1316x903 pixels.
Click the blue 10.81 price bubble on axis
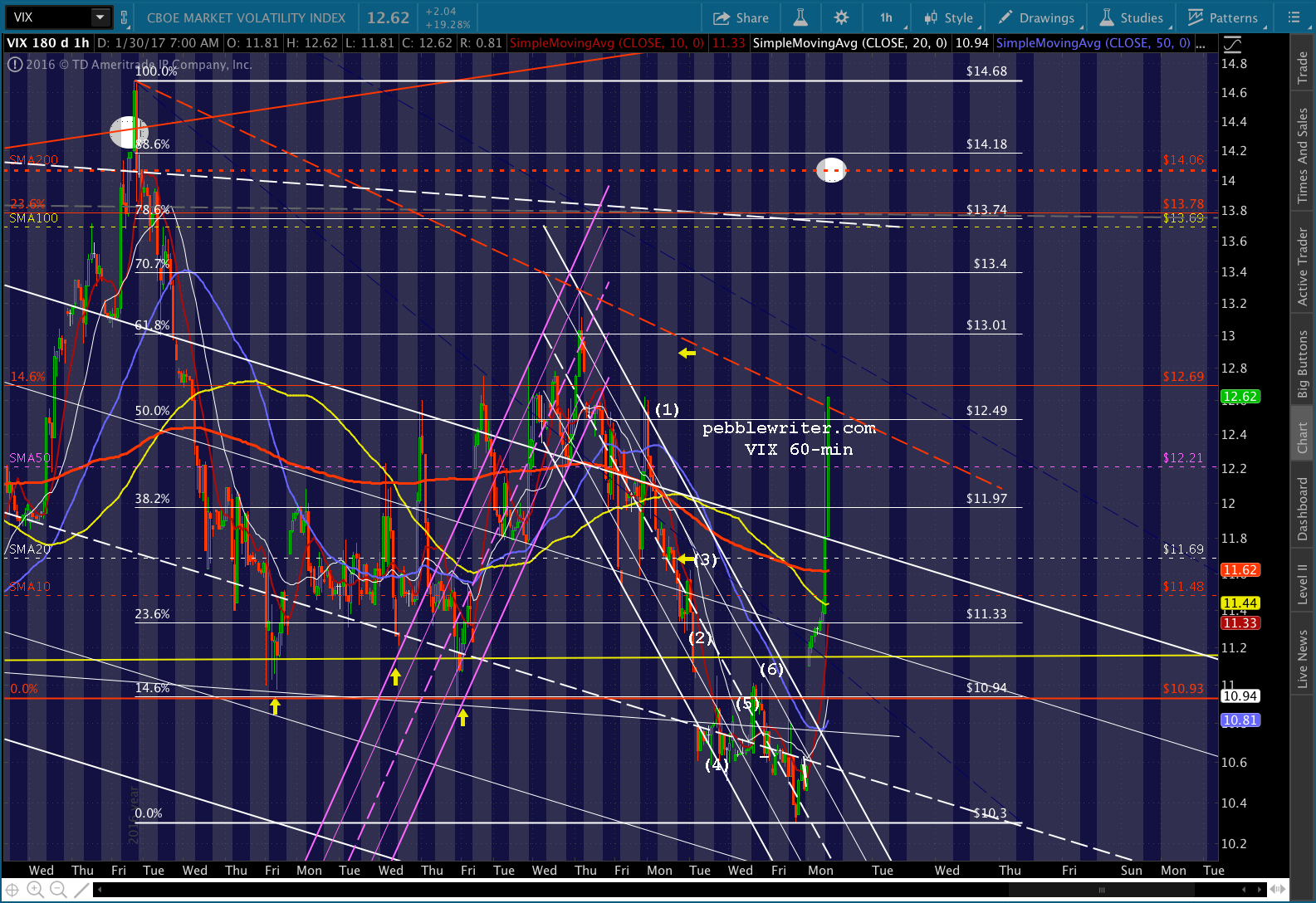1240,720
